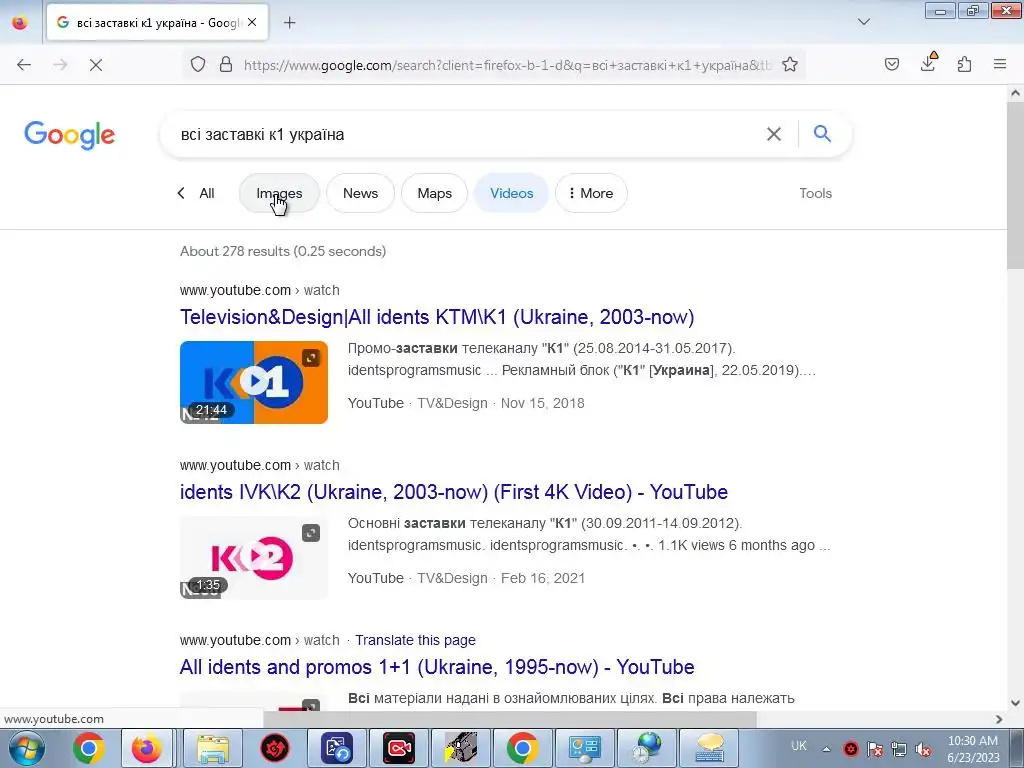
Task: Click the UK language indicator
Action: click(x=799, y=746)
